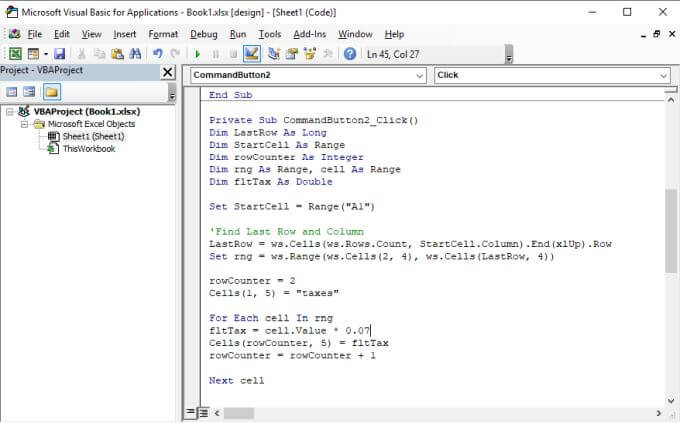
Task: Toggle Design Mode in the toolbar
Action: 251,53
